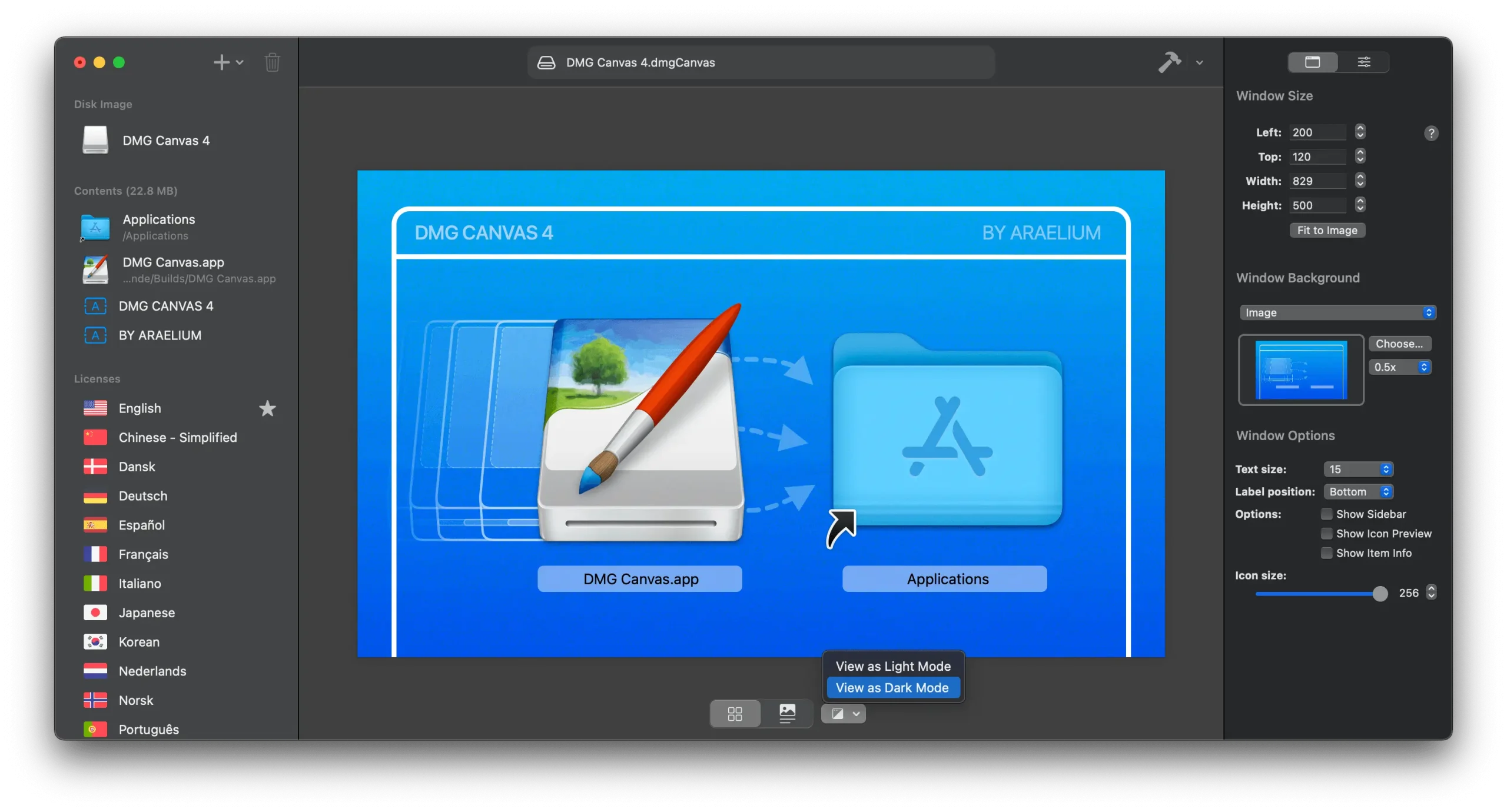
Task: Enable Show Icon Preview checkbox
Action: pyautogui.click(x=1327, y=534)
